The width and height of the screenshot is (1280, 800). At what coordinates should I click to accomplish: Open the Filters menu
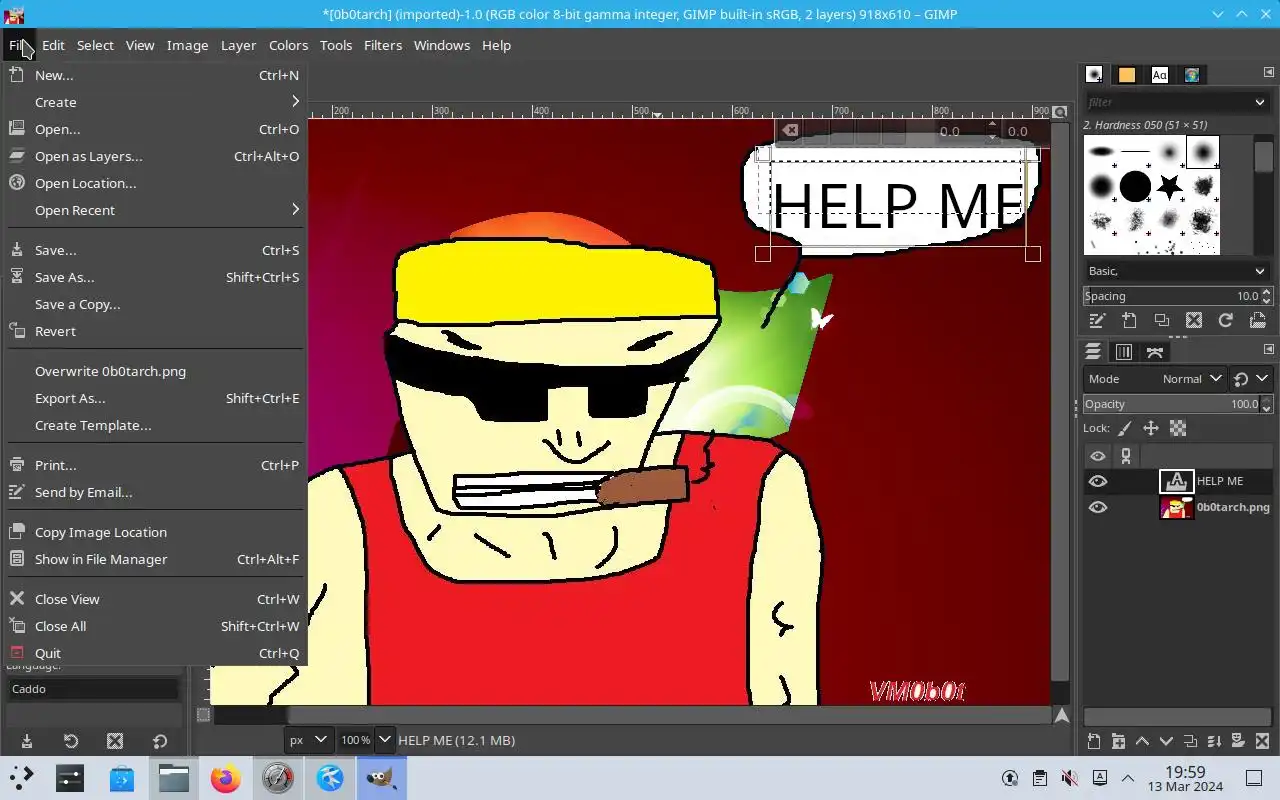tap(382, 45)
